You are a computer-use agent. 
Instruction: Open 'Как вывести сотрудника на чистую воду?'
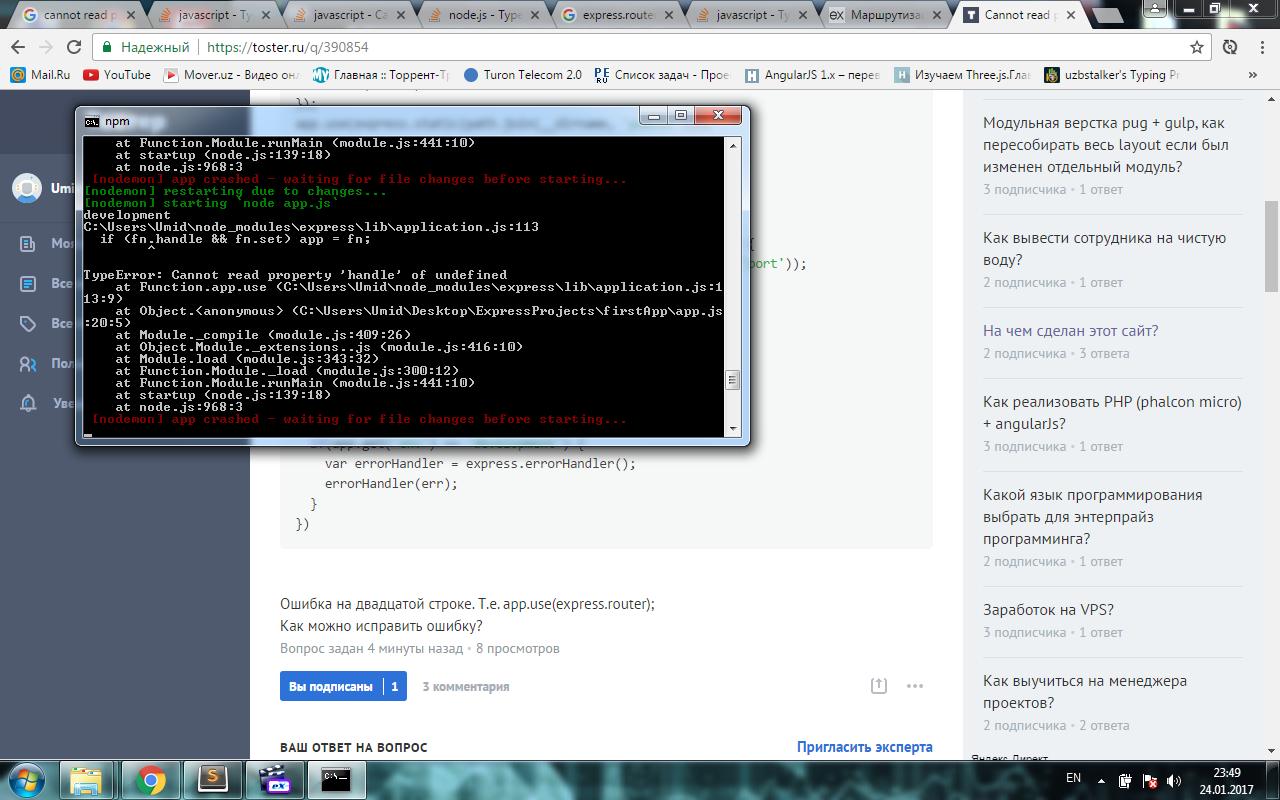click(1104, 249)
